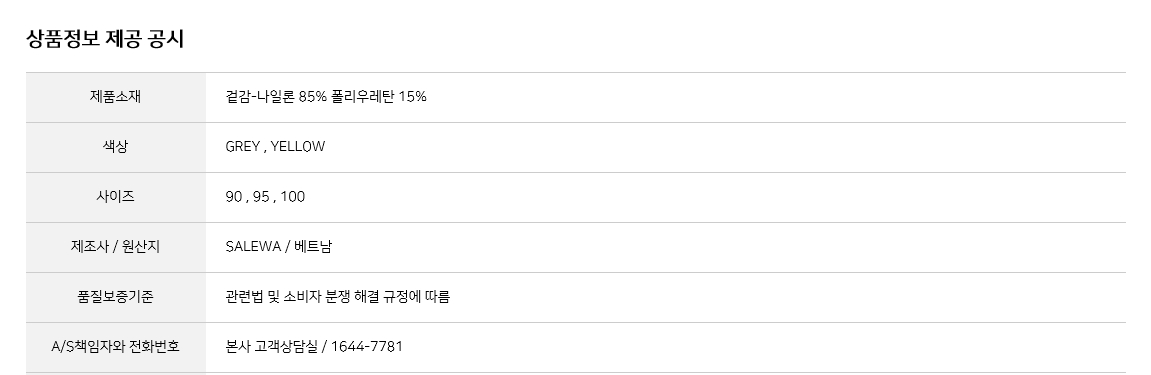Click the SALEWA / 베트남 value

tap(279, 247)
